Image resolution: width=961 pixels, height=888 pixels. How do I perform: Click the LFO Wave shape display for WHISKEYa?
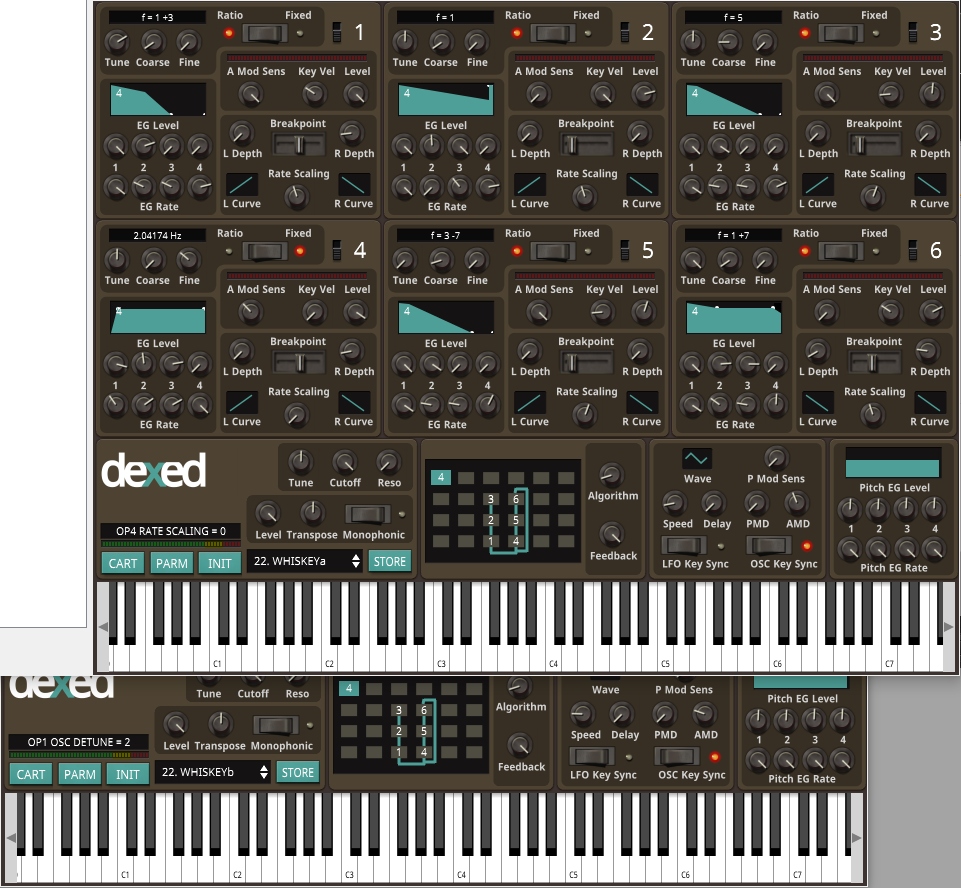click(697, 458)
